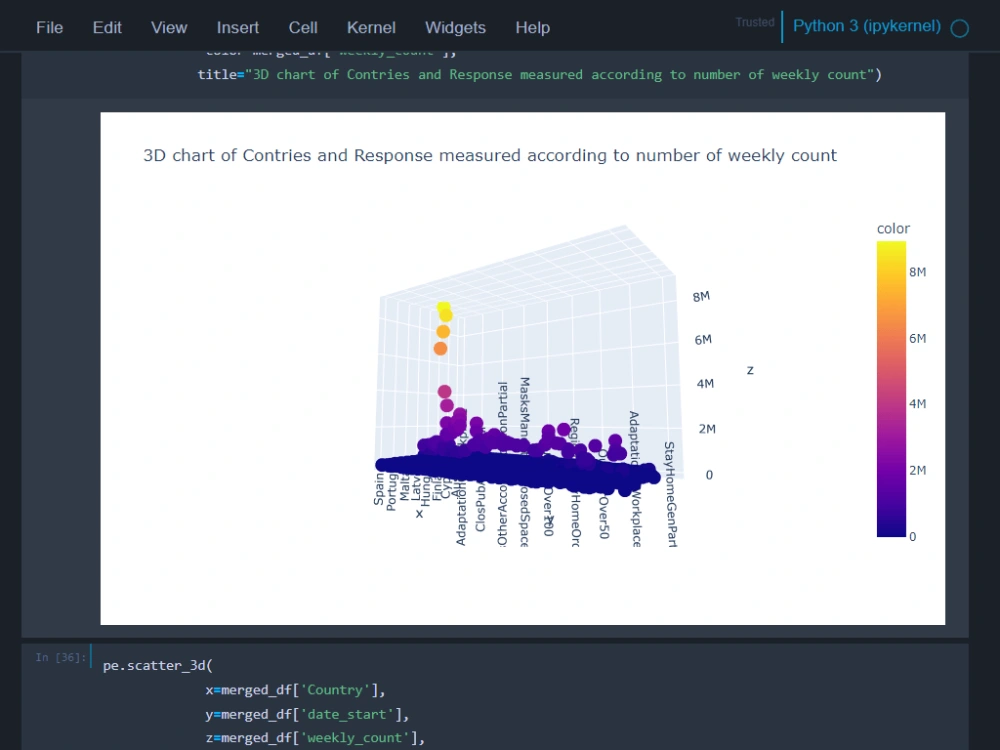1000x750 pixels.
Task: Click the kernel status circle indicator
Action: coord(959,28)
